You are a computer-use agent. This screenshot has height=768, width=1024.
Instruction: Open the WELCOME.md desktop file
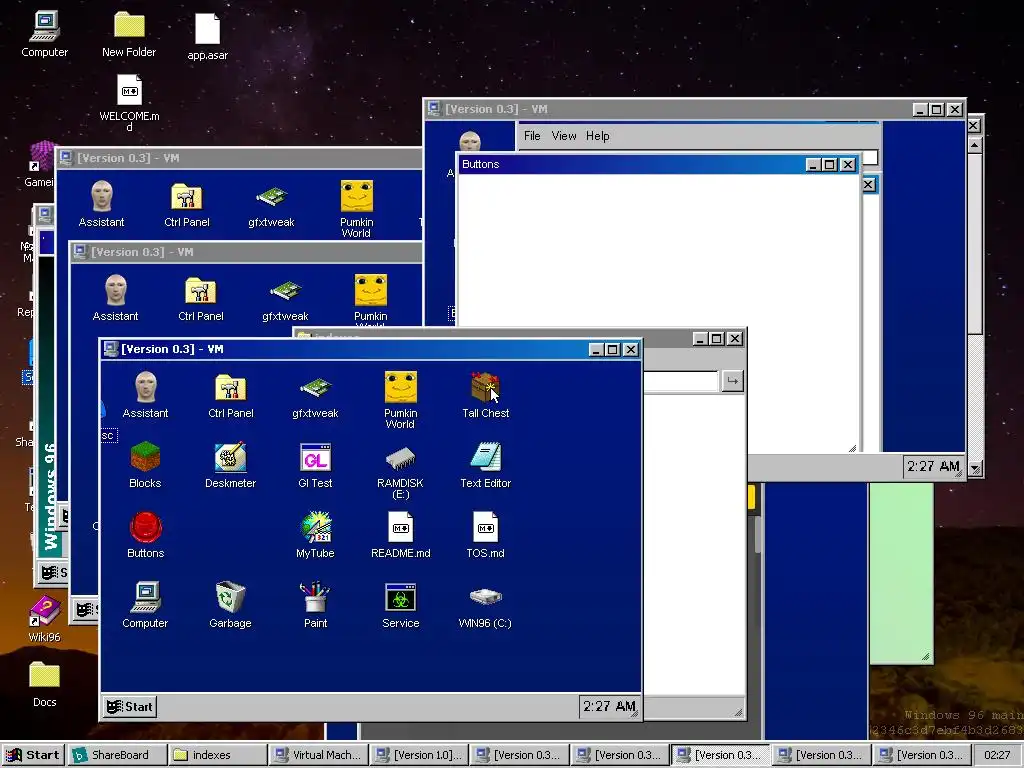(129, 103)
